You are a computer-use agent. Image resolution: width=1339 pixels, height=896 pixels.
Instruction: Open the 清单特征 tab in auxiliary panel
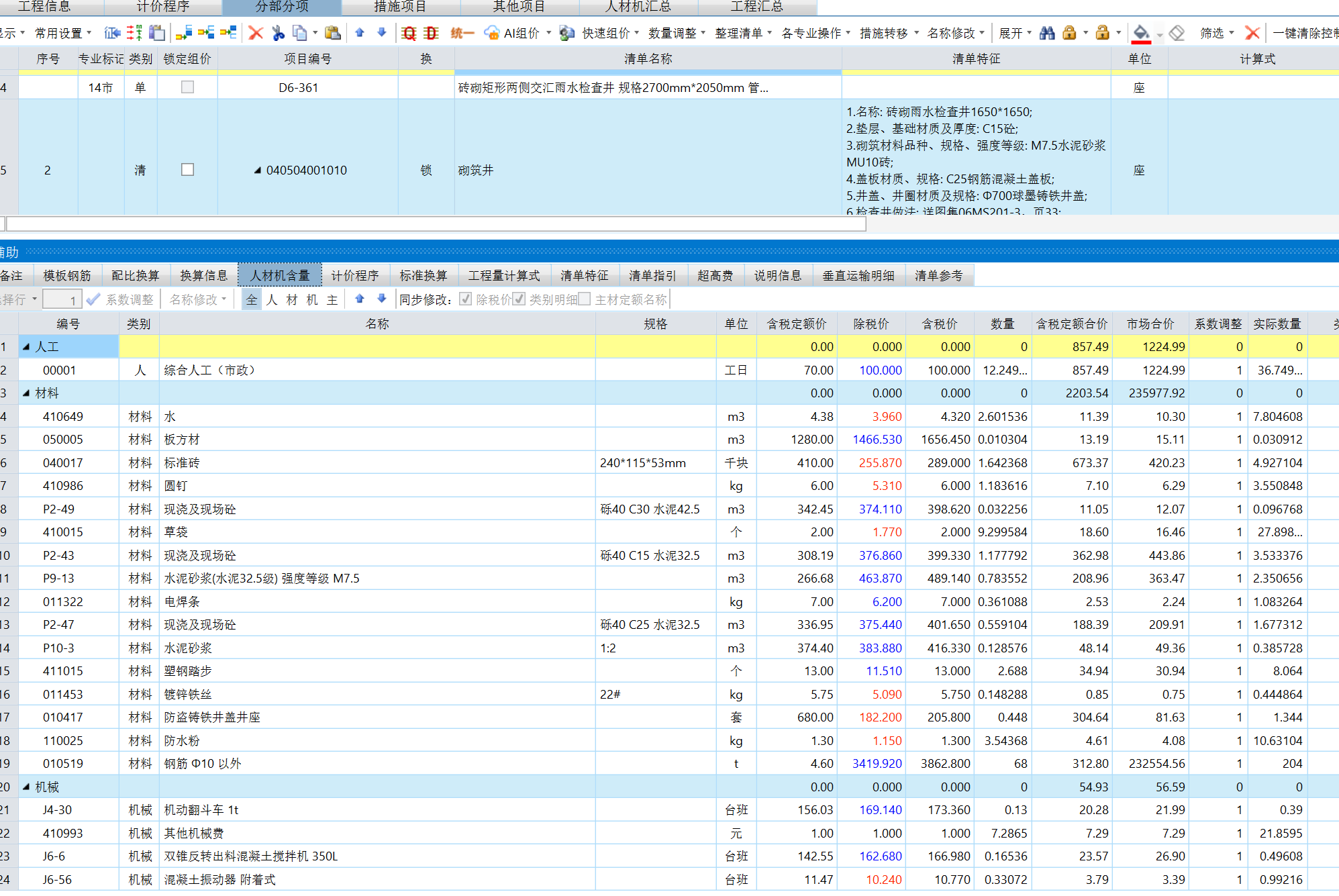tap(584, 276)
